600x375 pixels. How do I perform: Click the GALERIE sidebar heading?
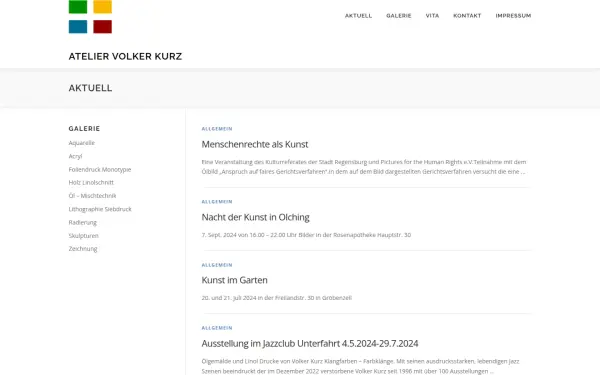84,129
